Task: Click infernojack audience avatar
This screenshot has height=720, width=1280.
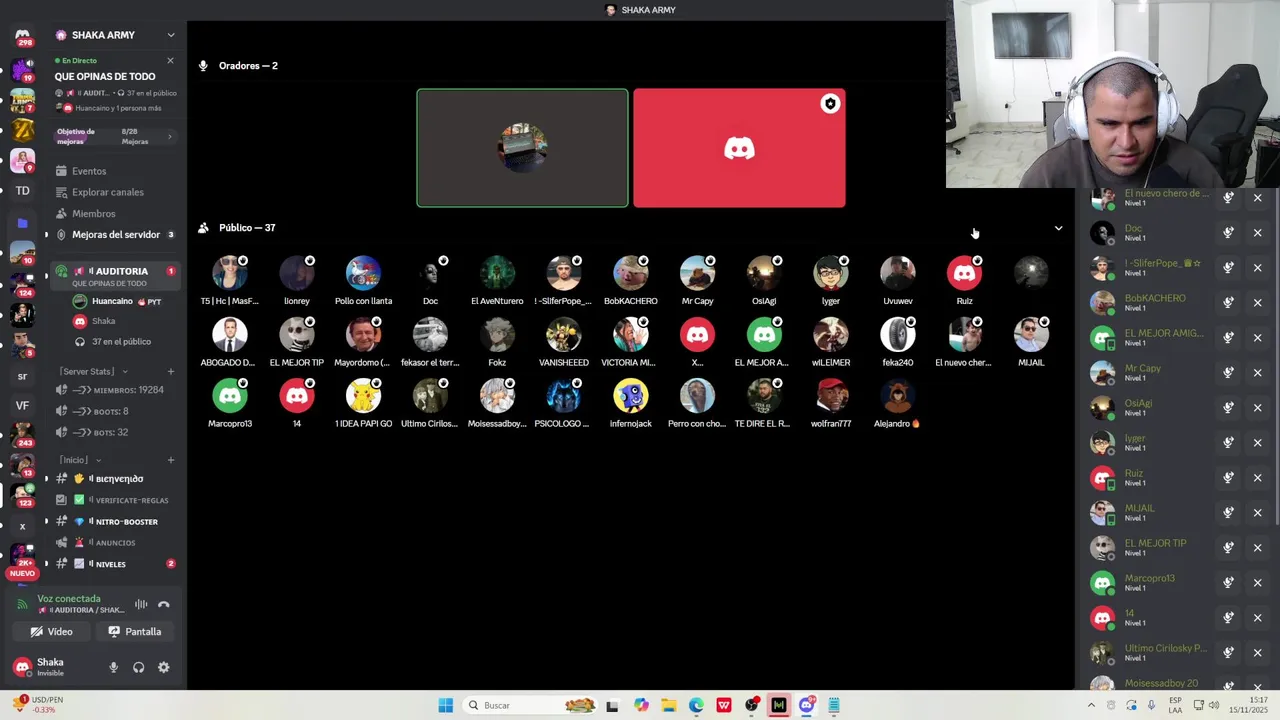Action: (x=631, y=396)
